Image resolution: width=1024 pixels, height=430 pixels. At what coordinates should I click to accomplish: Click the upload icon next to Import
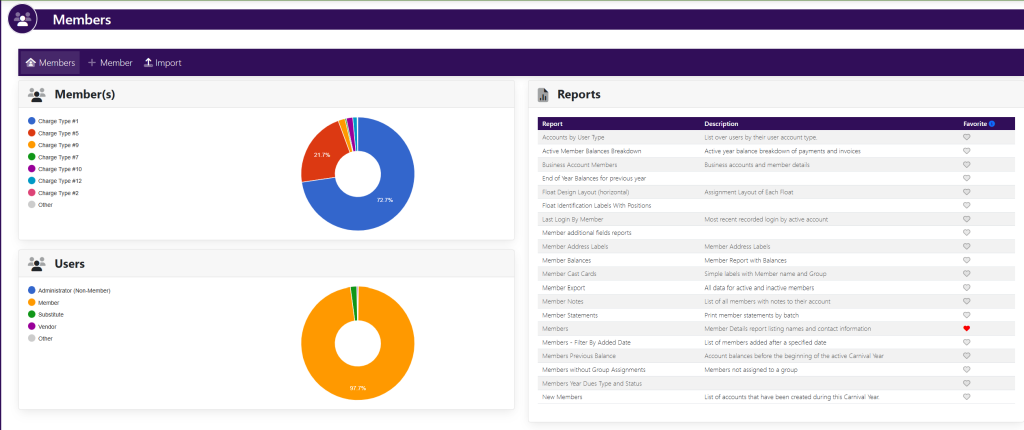[x=148, y=63]
